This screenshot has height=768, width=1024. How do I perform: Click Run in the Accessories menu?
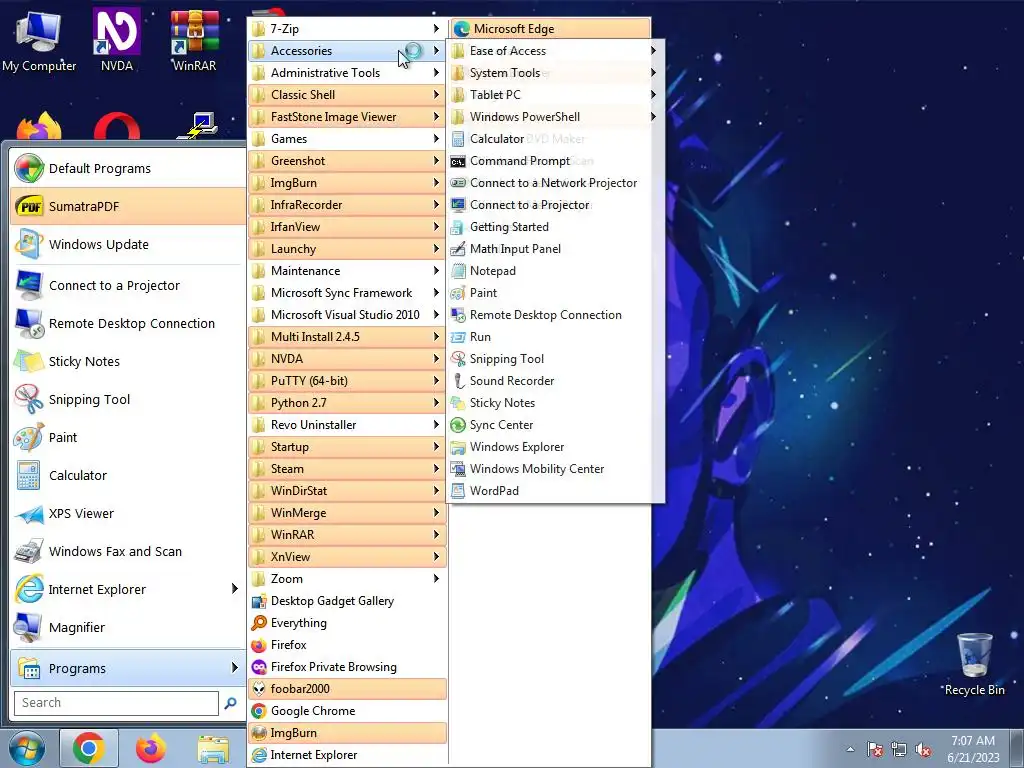pyautogui.click(x=555, y=336)
